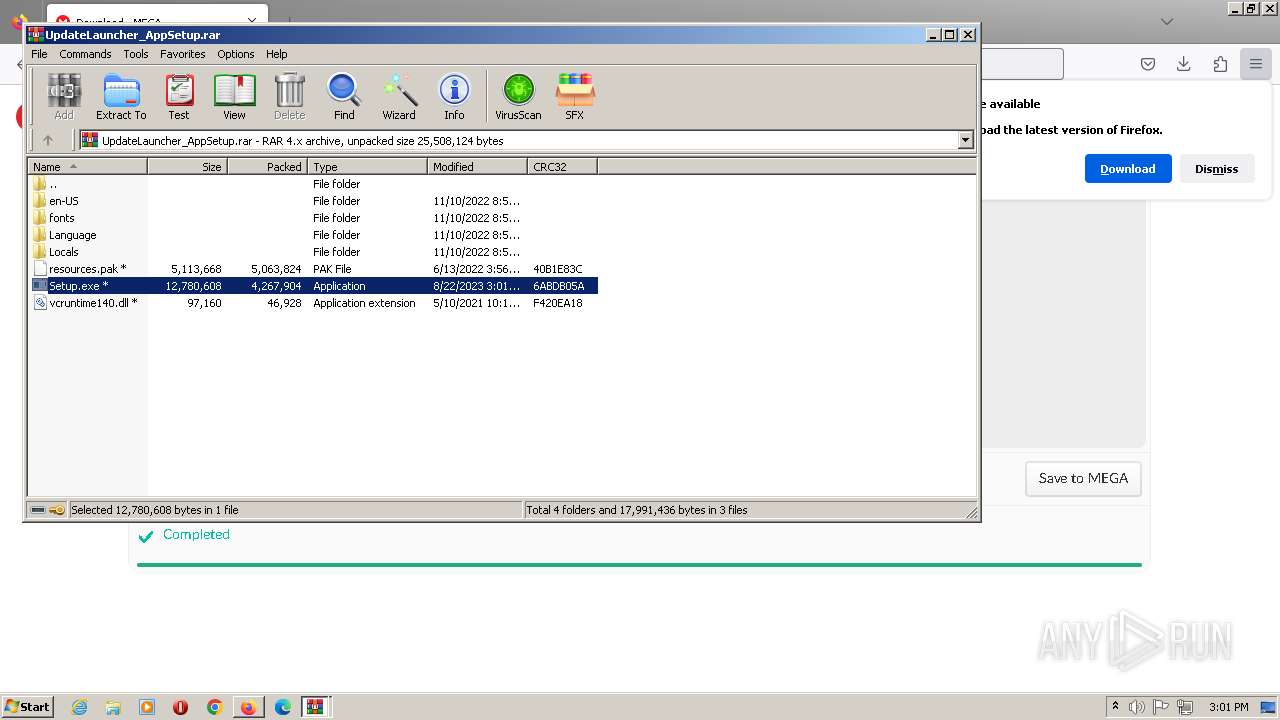Viewport: 1280px width, 720px height.
Task: Click Firefox Download update button
Action: tap(1128, 169)
